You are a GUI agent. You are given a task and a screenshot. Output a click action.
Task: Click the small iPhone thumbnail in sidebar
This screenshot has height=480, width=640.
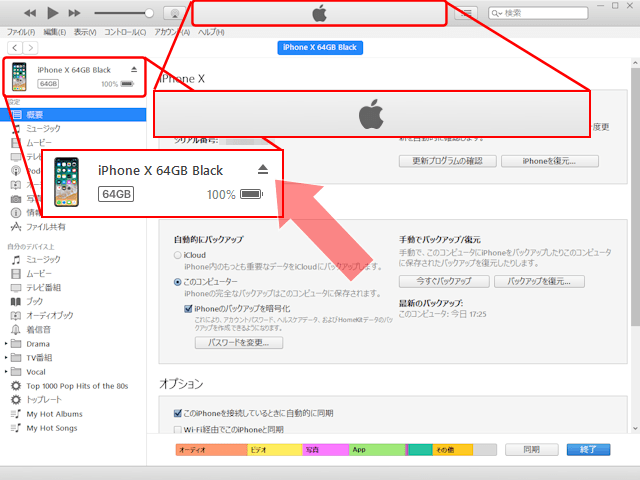coord(19,76)
